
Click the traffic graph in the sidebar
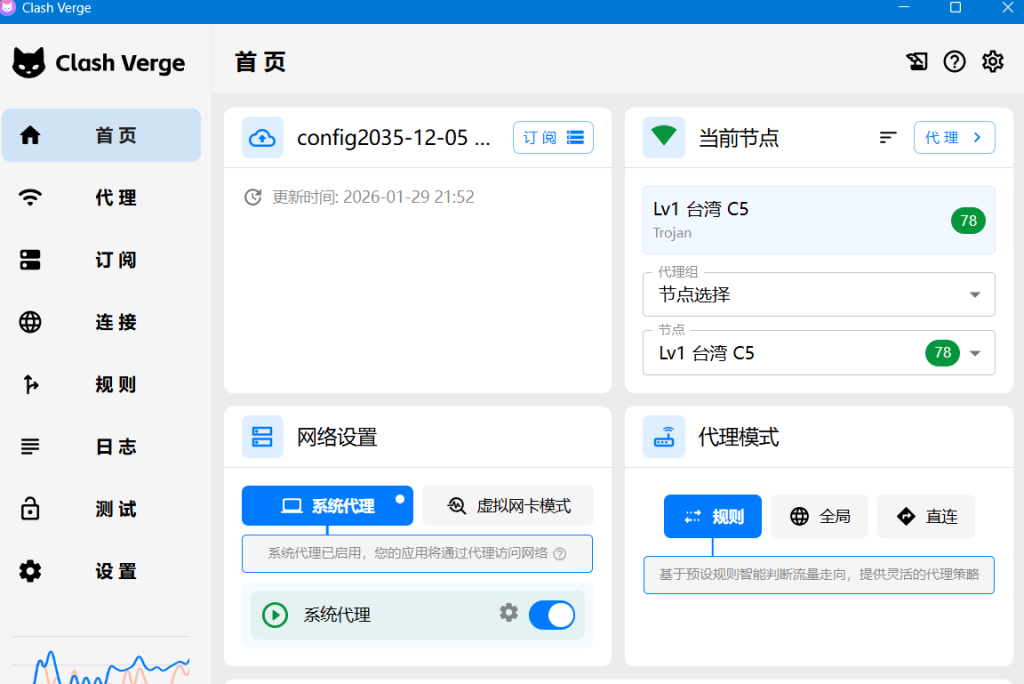(x=101, y=666)
